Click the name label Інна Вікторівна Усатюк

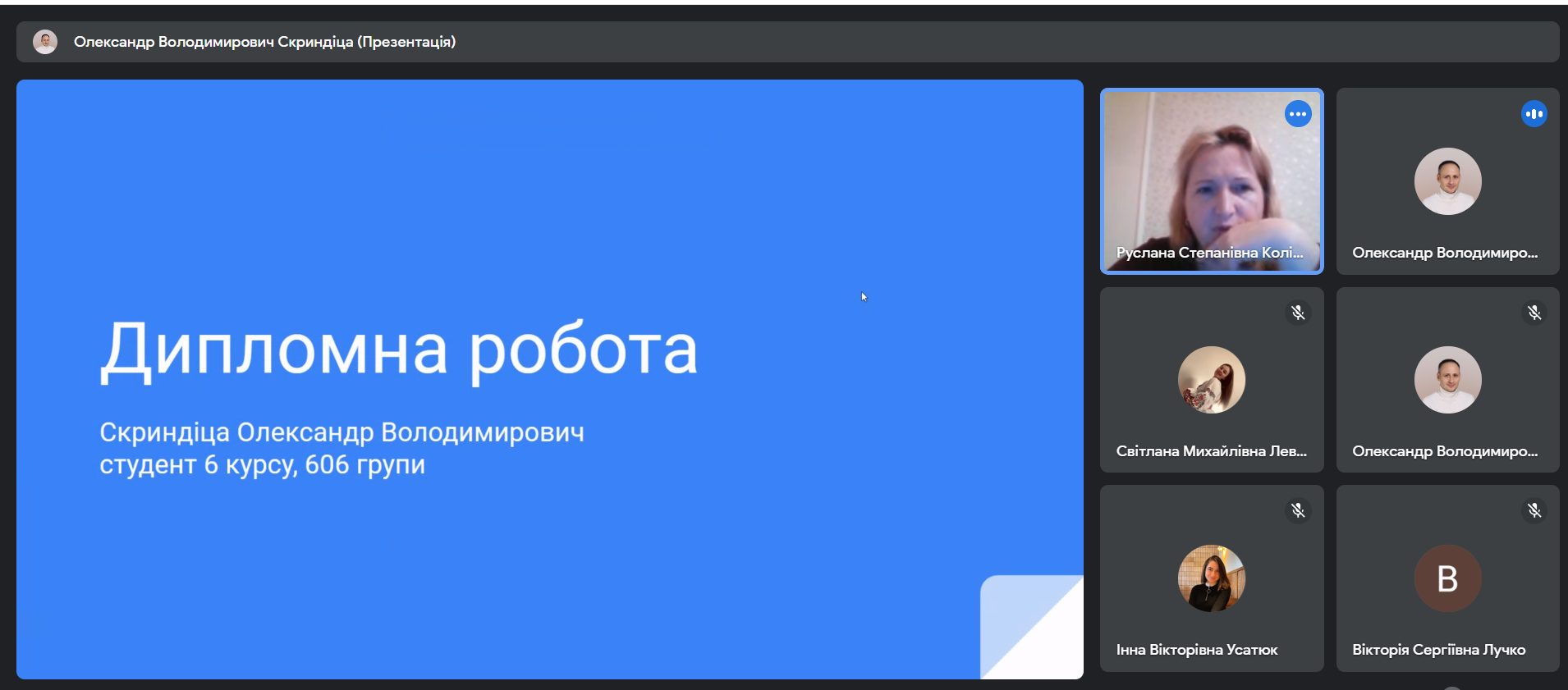[x=1196, y=650]
